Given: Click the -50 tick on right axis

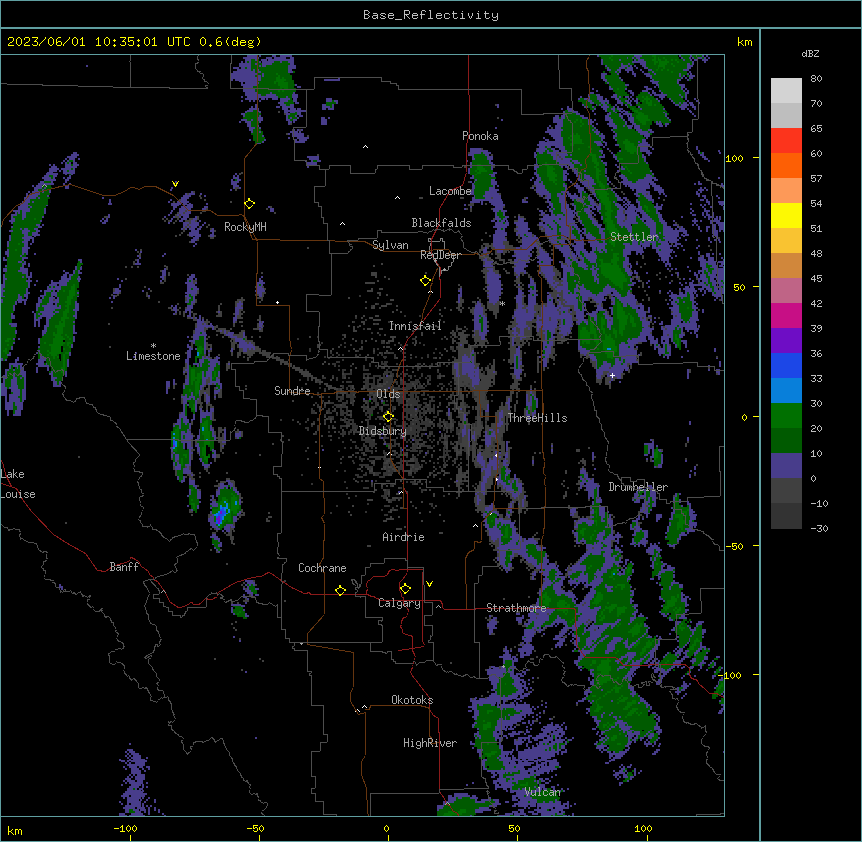Looking at the screenshot, I should click(x=734, y=546).
